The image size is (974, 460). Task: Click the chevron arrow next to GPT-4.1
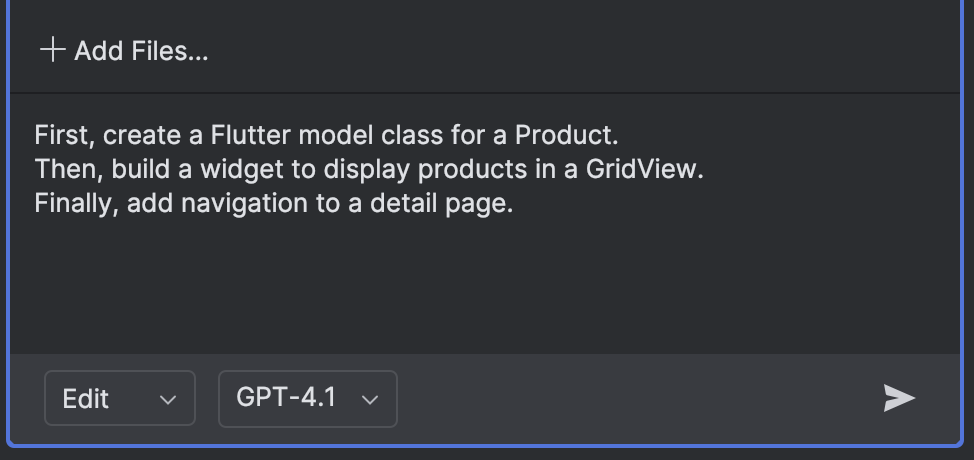pos(370,400)
